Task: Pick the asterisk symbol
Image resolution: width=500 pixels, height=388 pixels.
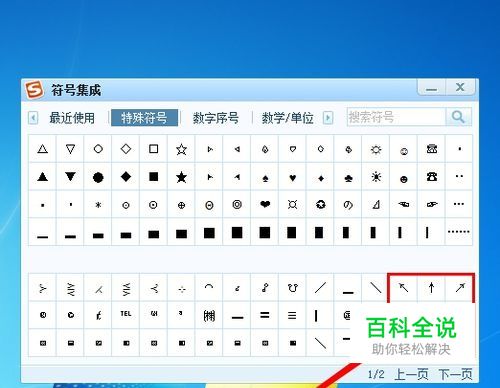Action: pyautogui.click(x=98, y=205)
